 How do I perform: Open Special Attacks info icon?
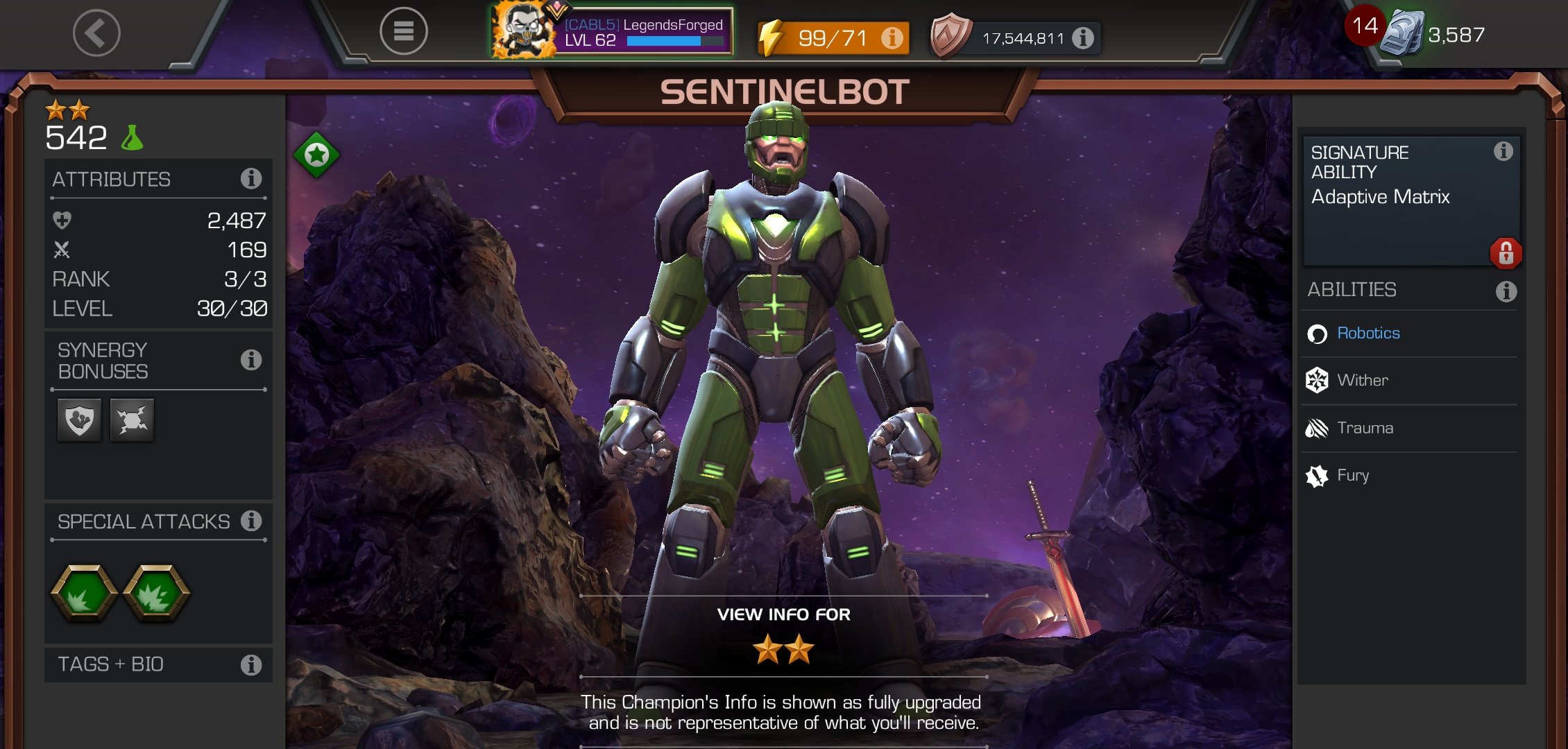pyautogui.click(x=251, y=520)
